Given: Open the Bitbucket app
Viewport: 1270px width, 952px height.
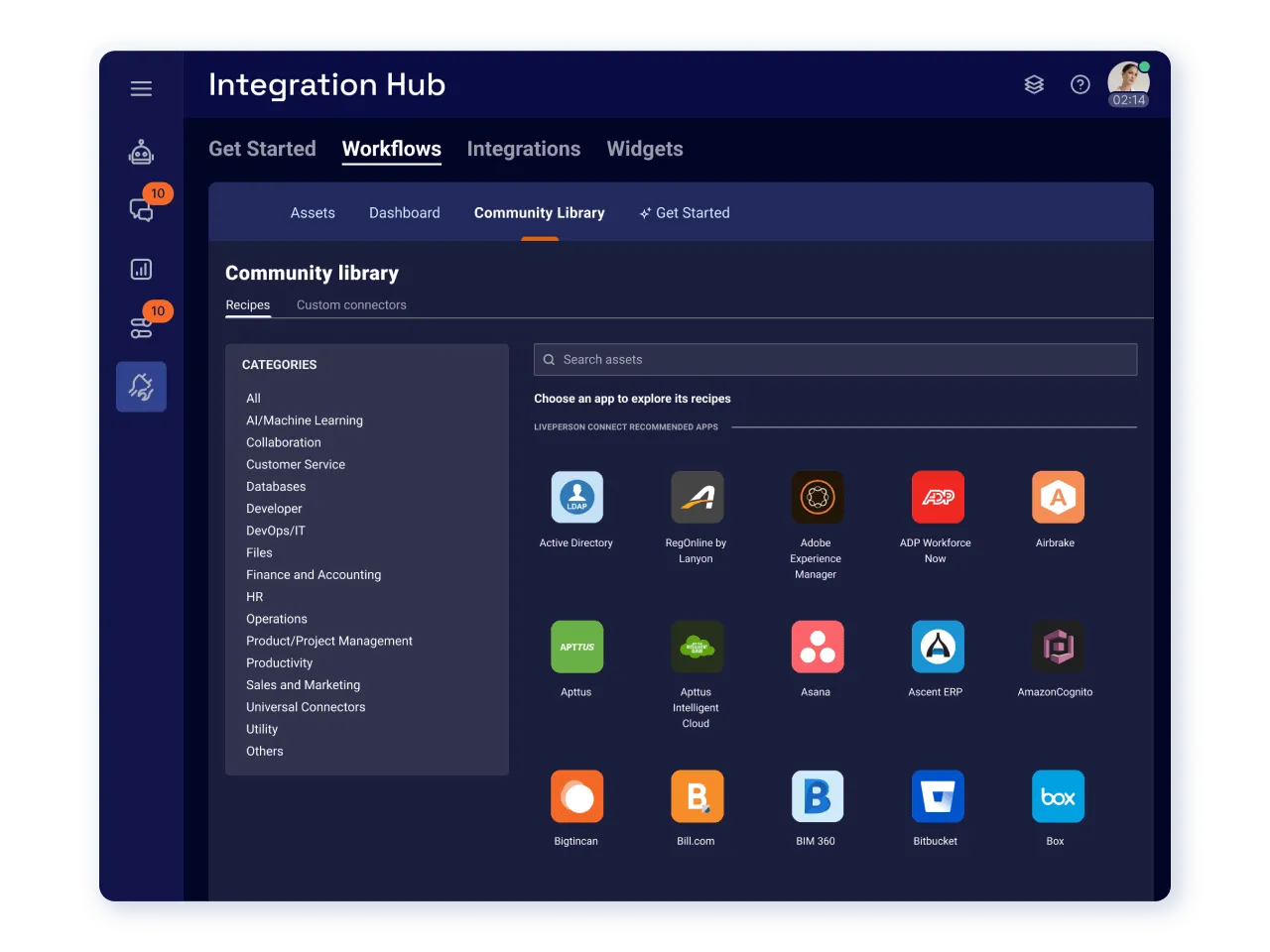Looking at the screenshot, I should 937,796.
